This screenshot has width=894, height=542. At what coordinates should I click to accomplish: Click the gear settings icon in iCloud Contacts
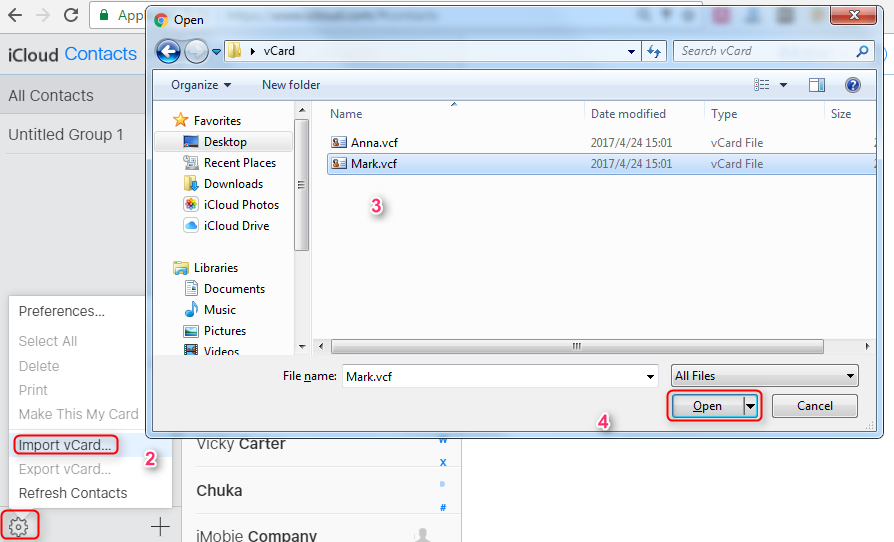[19, 527]
